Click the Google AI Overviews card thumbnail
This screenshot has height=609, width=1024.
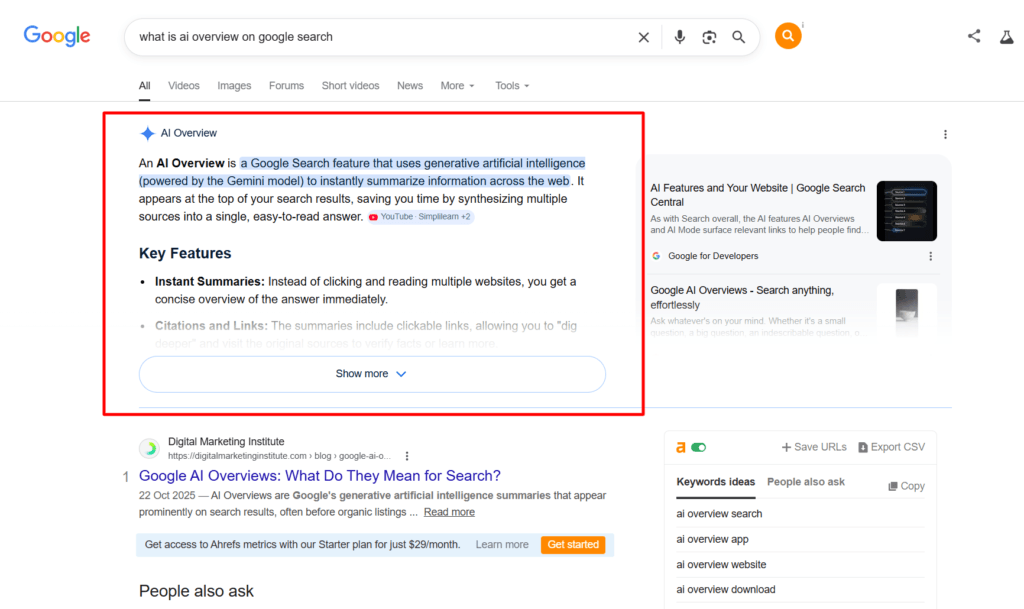click(906, 309)
